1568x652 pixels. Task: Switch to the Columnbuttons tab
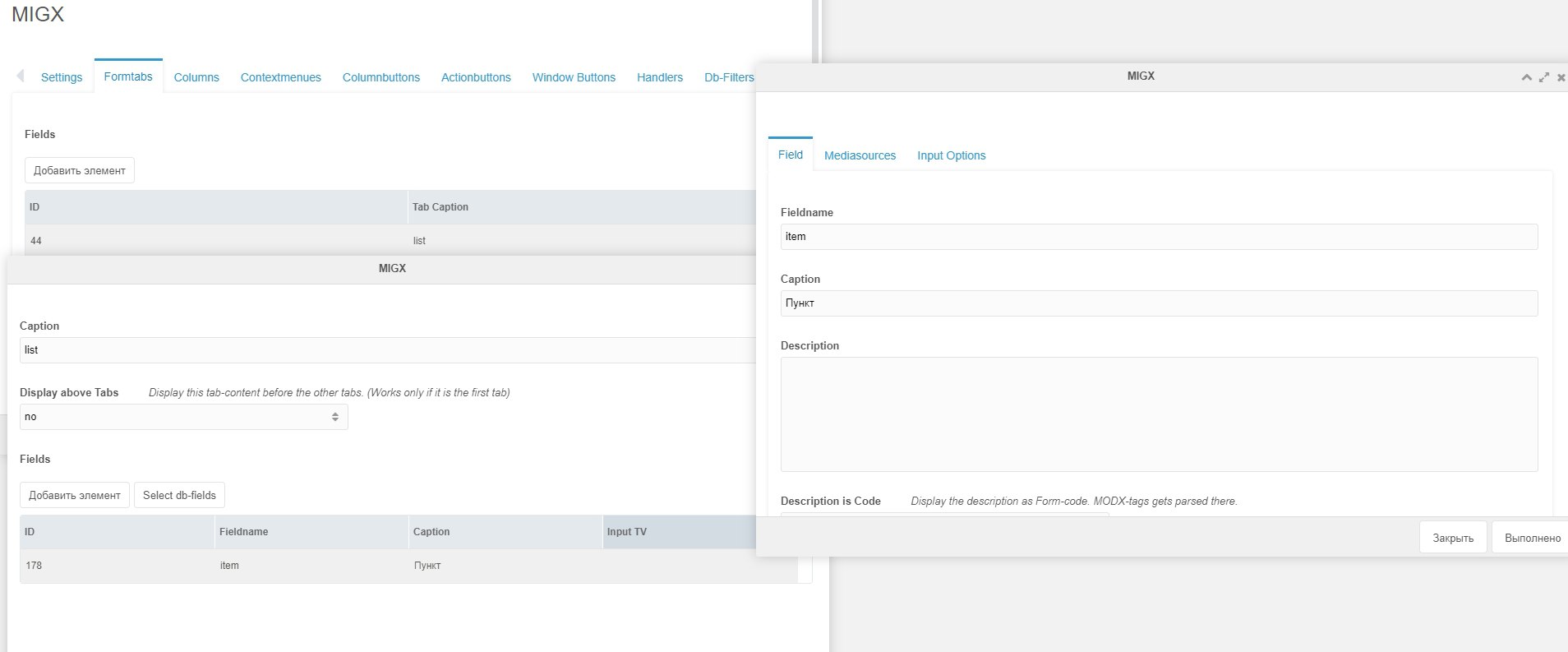click(381, 77)
